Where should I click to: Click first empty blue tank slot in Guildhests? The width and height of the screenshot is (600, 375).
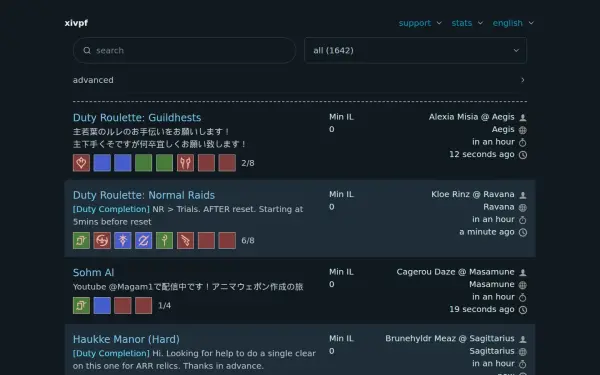(102, 163)
